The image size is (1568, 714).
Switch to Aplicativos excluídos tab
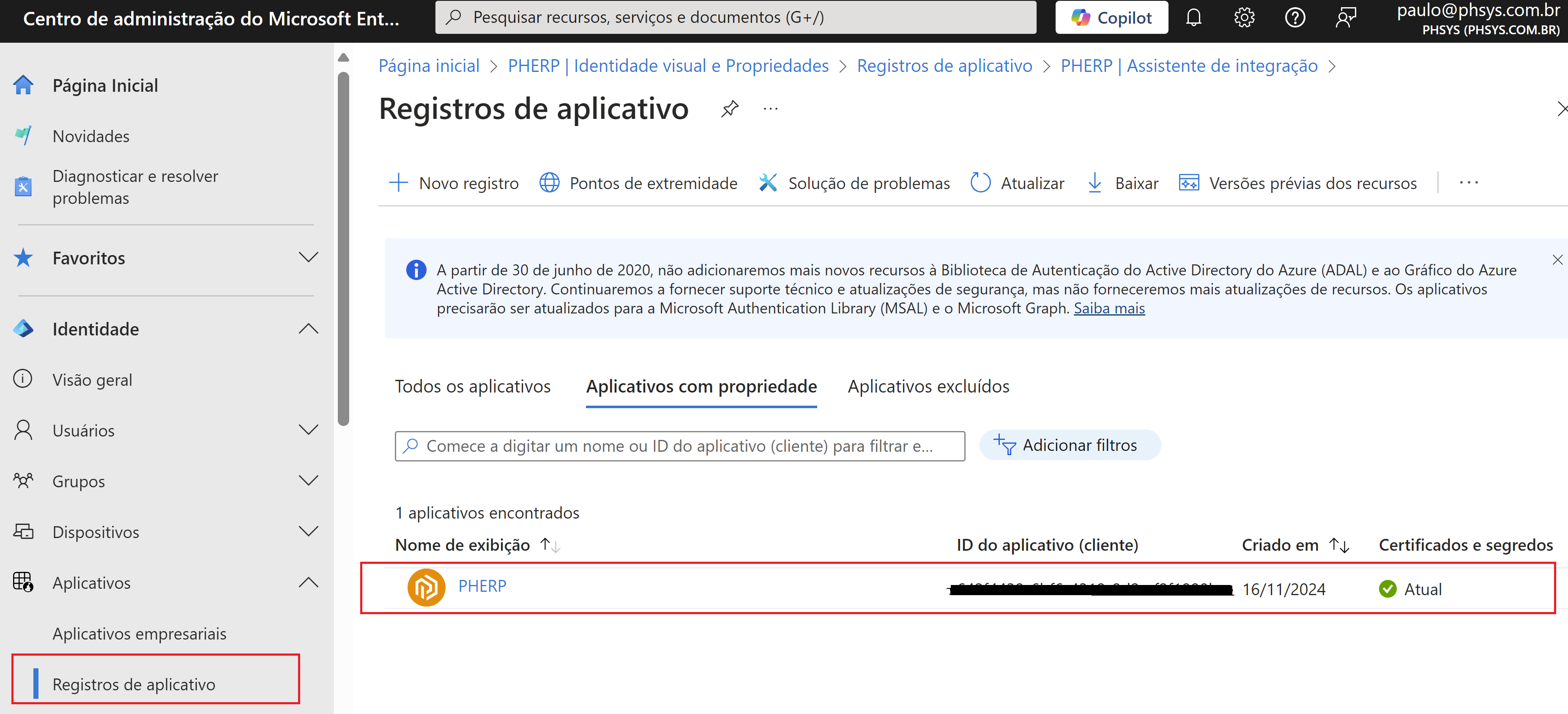[928, 386]
